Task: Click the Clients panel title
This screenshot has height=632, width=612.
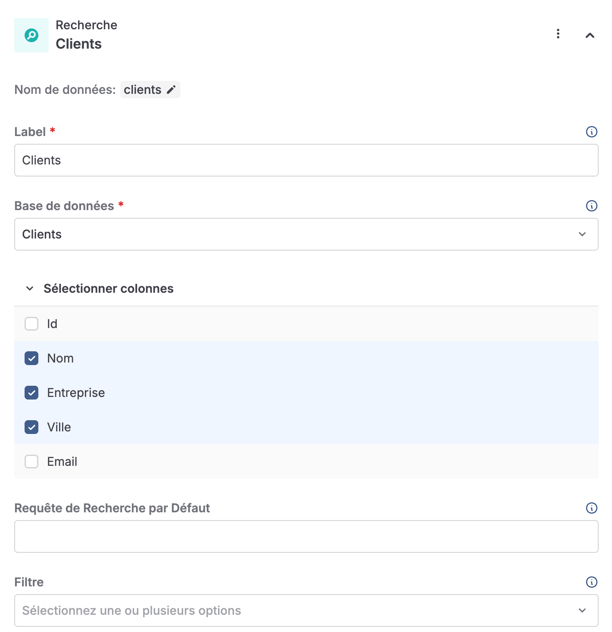Action: [x=79, y=44]
